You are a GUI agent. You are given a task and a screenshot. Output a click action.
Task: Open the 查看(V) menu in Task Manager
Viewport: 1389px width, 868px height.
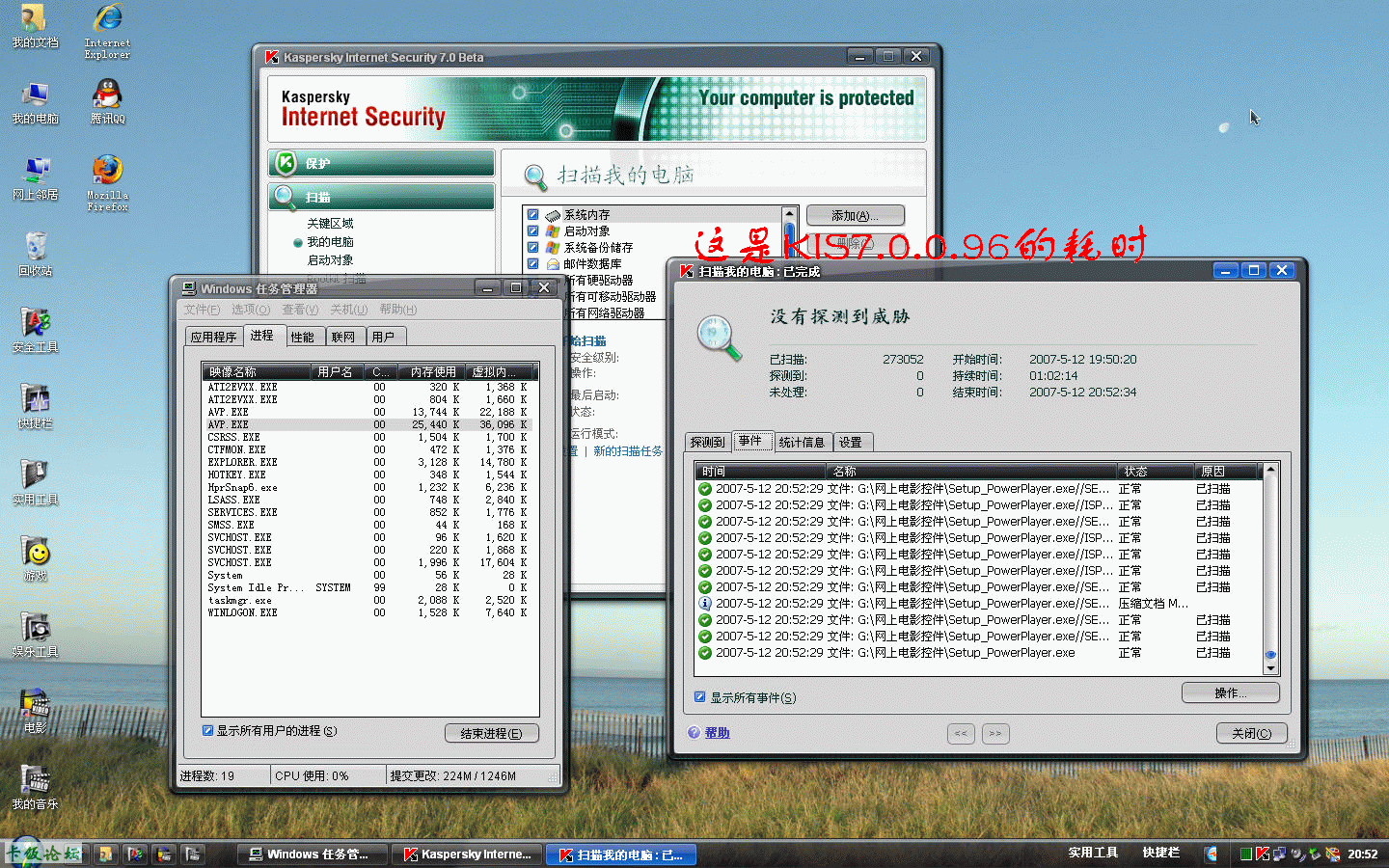[300, 310]
